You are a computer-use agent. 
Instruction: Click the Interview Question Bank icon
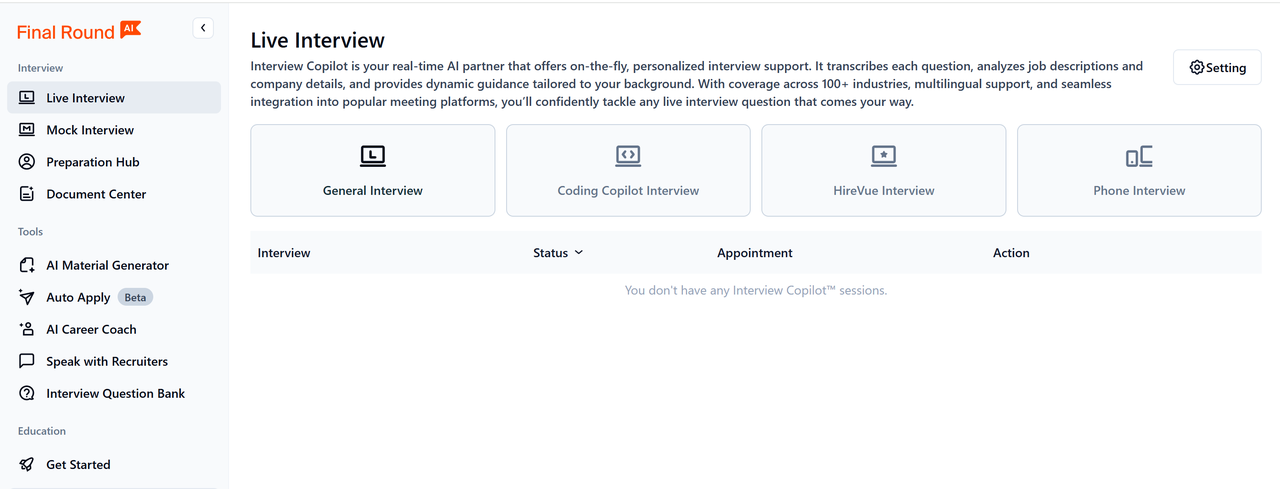pos(27,393)
